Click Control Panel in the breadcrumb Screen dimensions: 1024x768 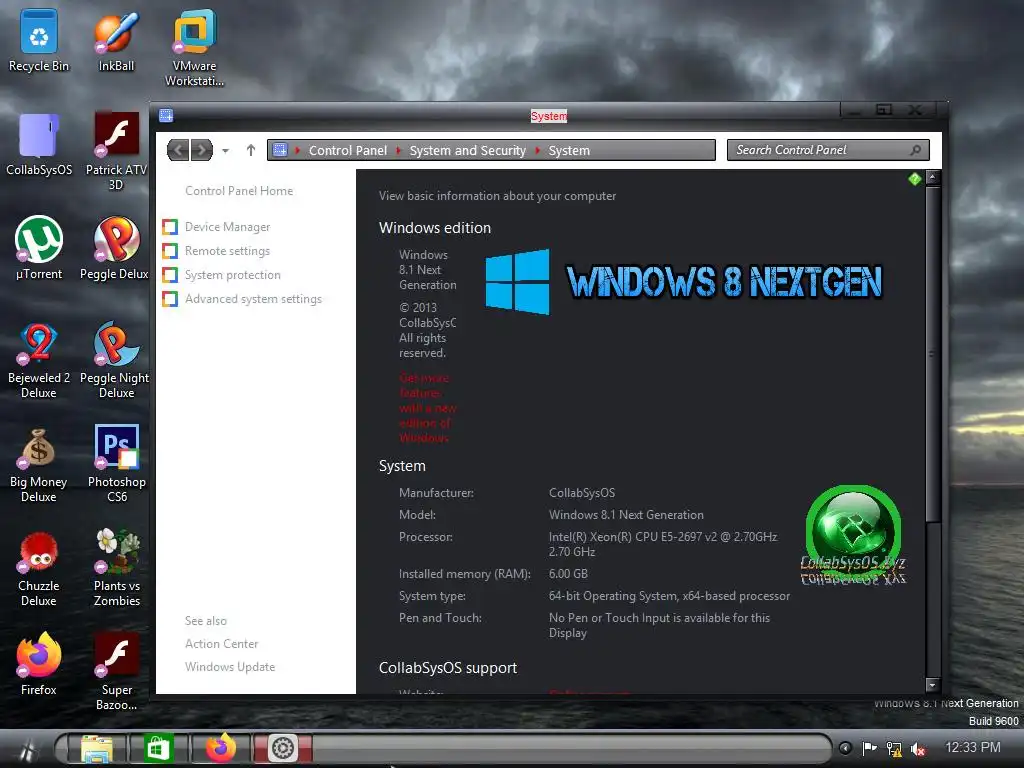point(347,150)
